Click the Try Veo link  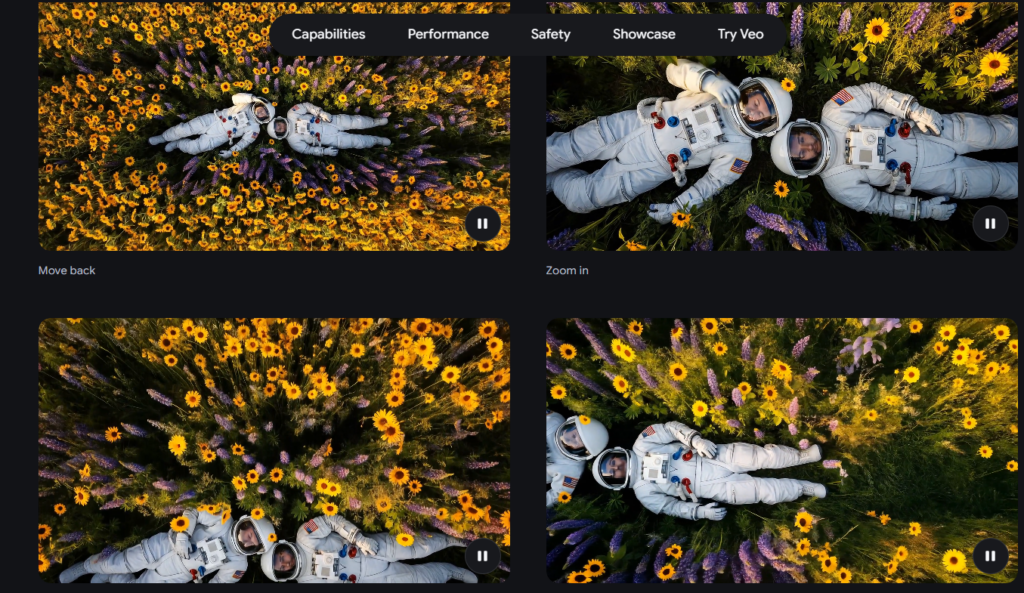[x=740, y=34]
